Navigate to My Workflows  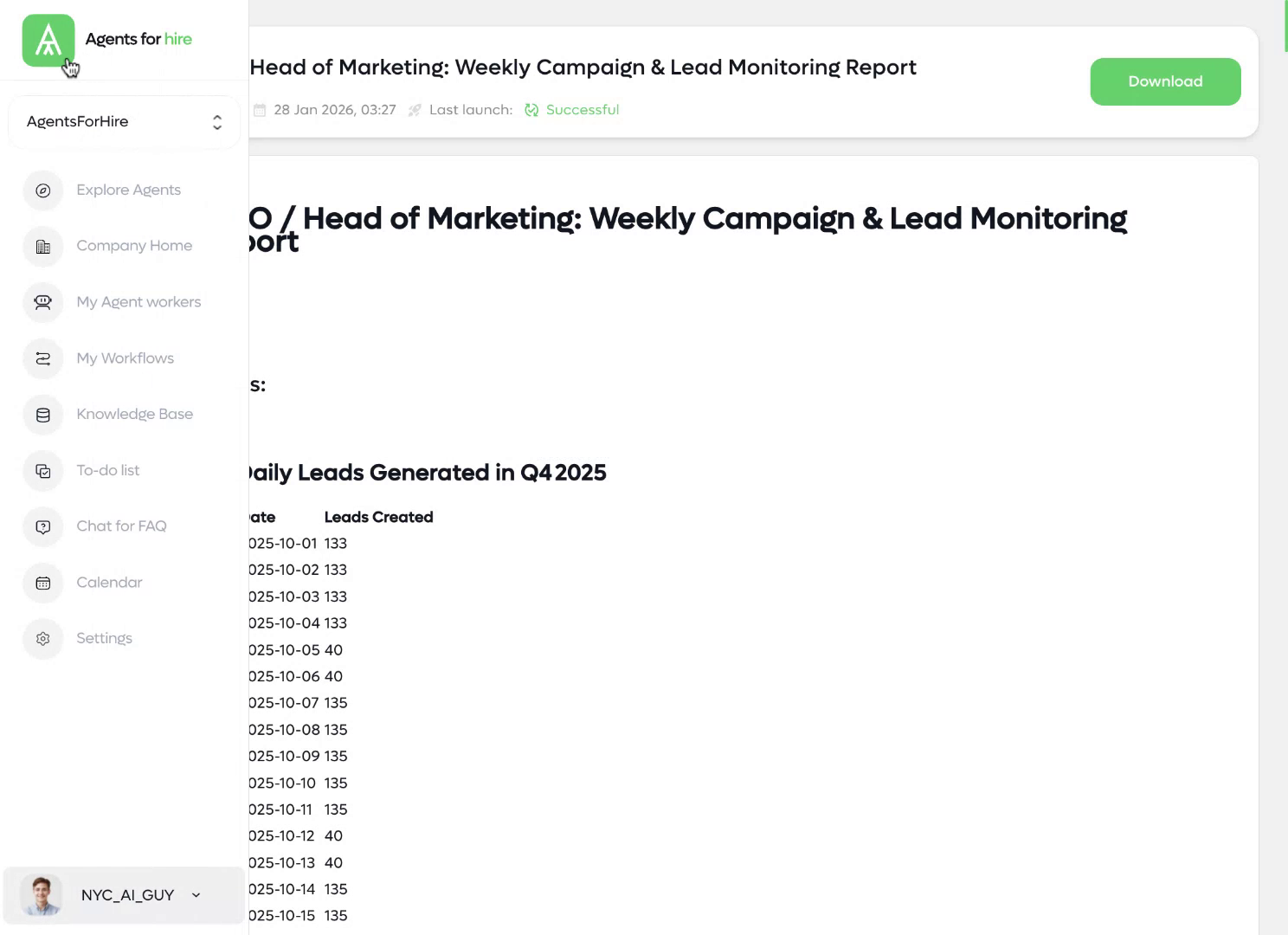125,358
